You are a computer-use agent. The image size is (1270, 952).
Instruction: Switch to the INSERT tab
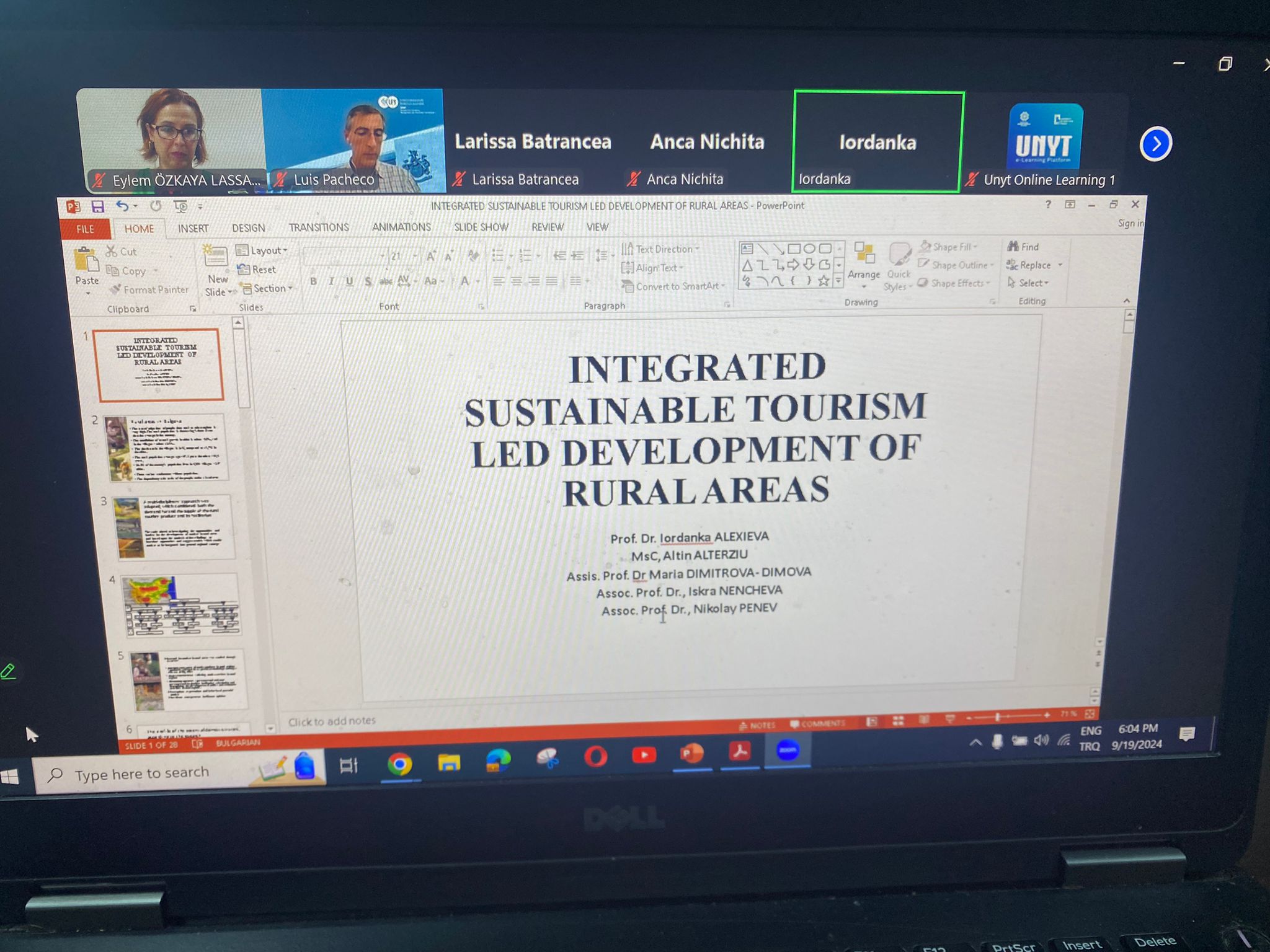[193, 228]
